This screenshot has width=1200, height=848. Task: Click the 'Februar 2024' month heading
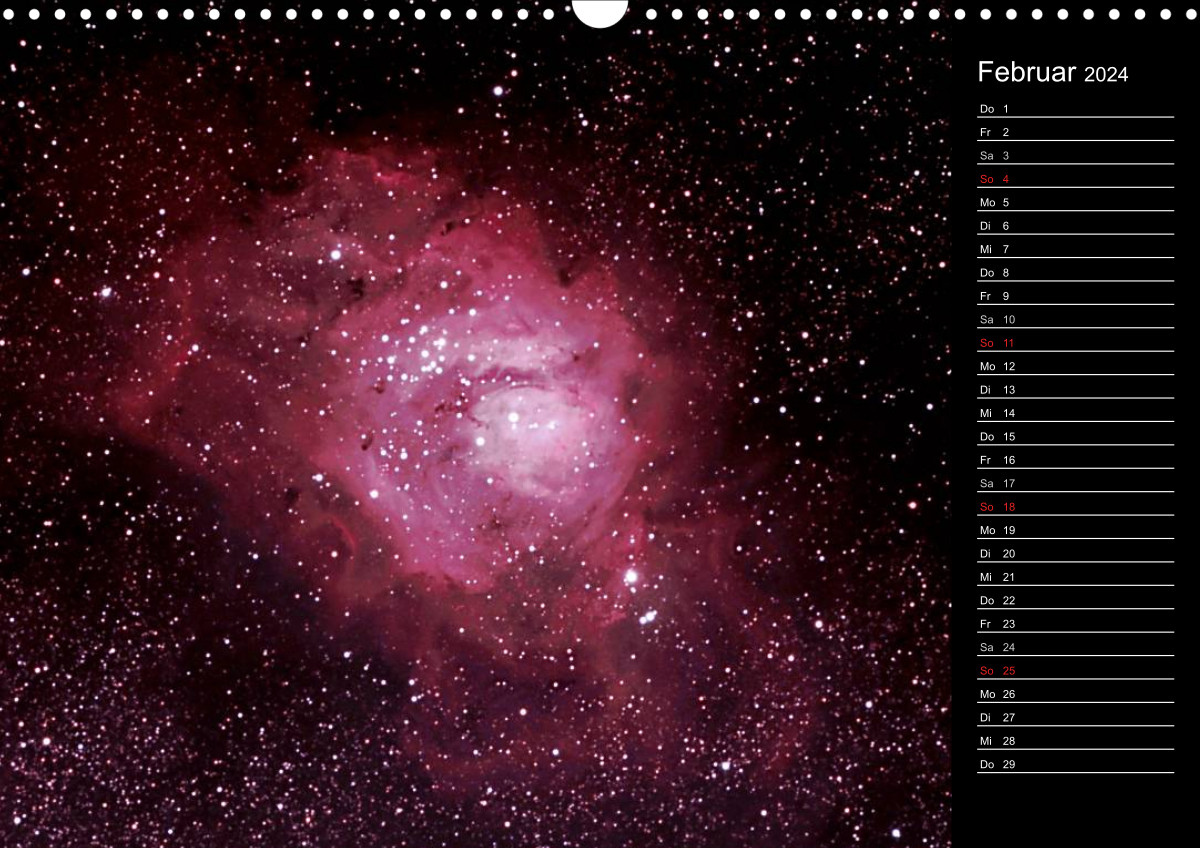click(x=1052, y=73)
